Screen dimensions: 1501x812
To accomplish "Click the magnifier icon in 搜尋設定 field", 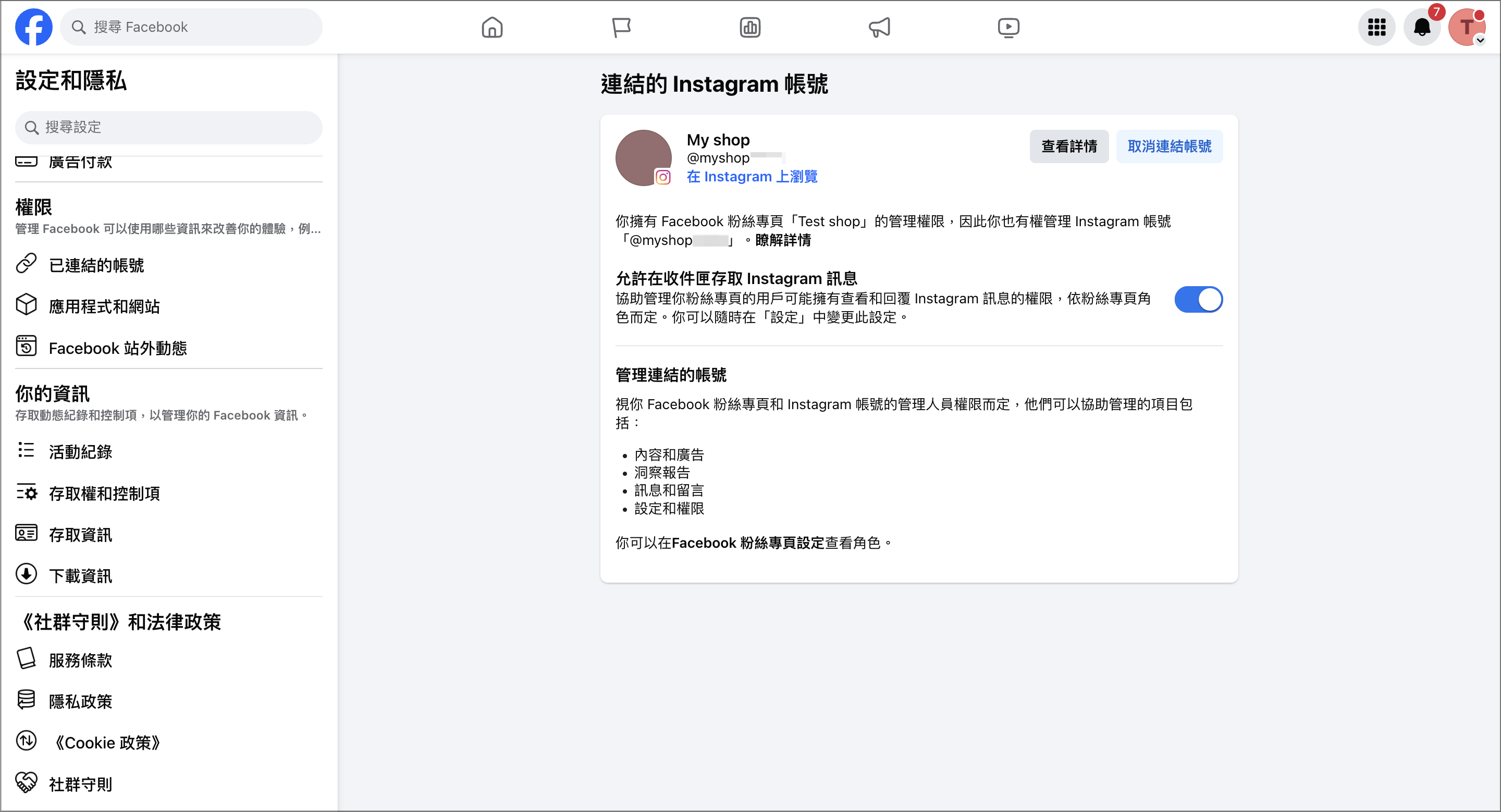I will pyautogui.click(x=31, y=127).
